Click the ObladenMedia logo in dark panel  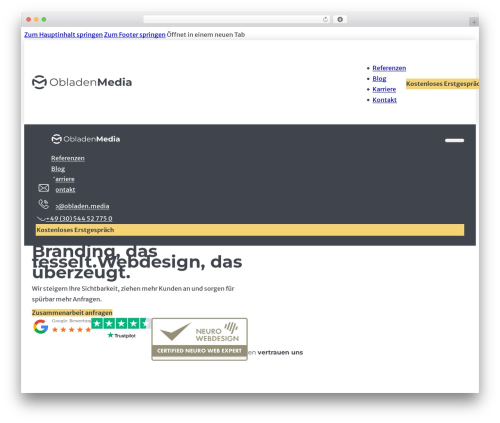86,139
